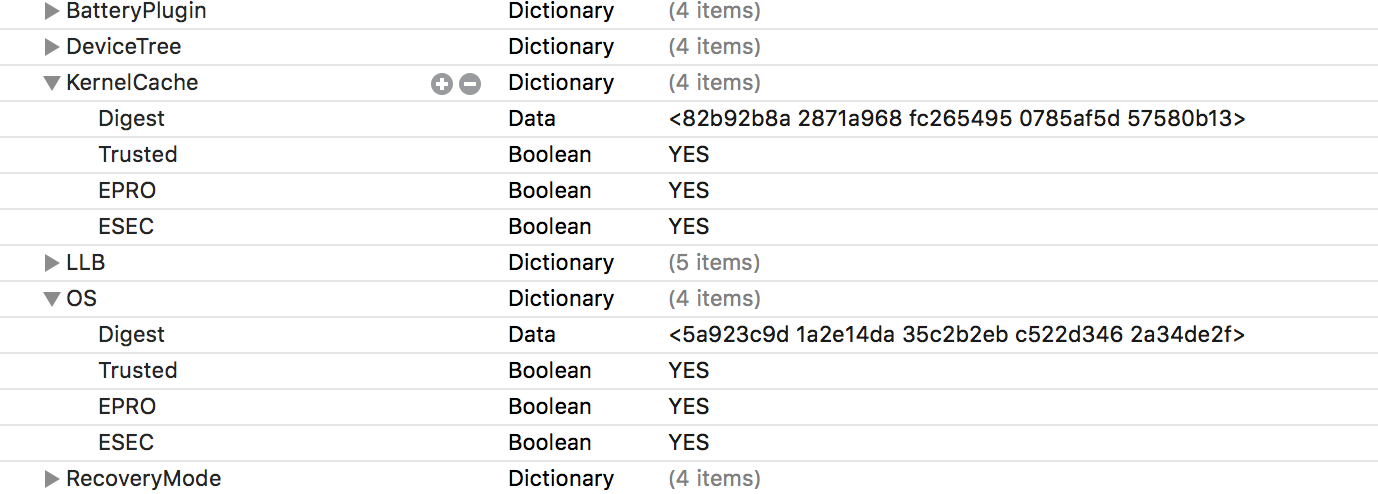Open the type dropdown for KernelCache

[560, 83]
